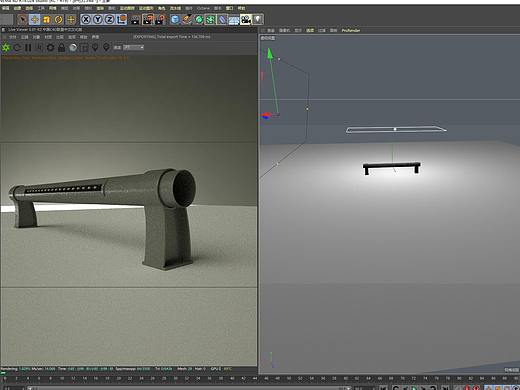Open Live Viewer settings gear icon
520x390 pixels.
50,48
